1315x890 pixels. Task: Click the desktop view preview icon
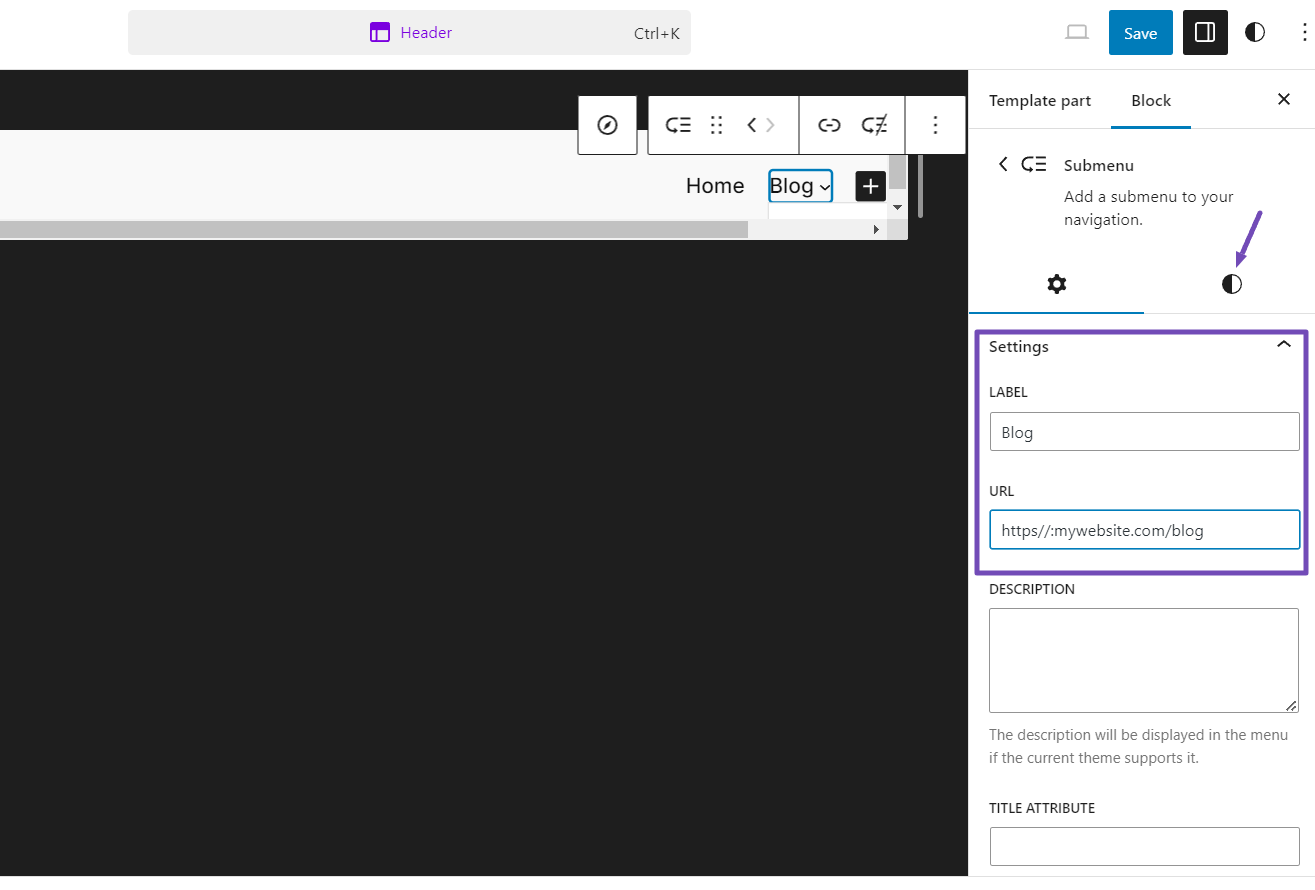pyautogui.click(x=1076, y=33)
